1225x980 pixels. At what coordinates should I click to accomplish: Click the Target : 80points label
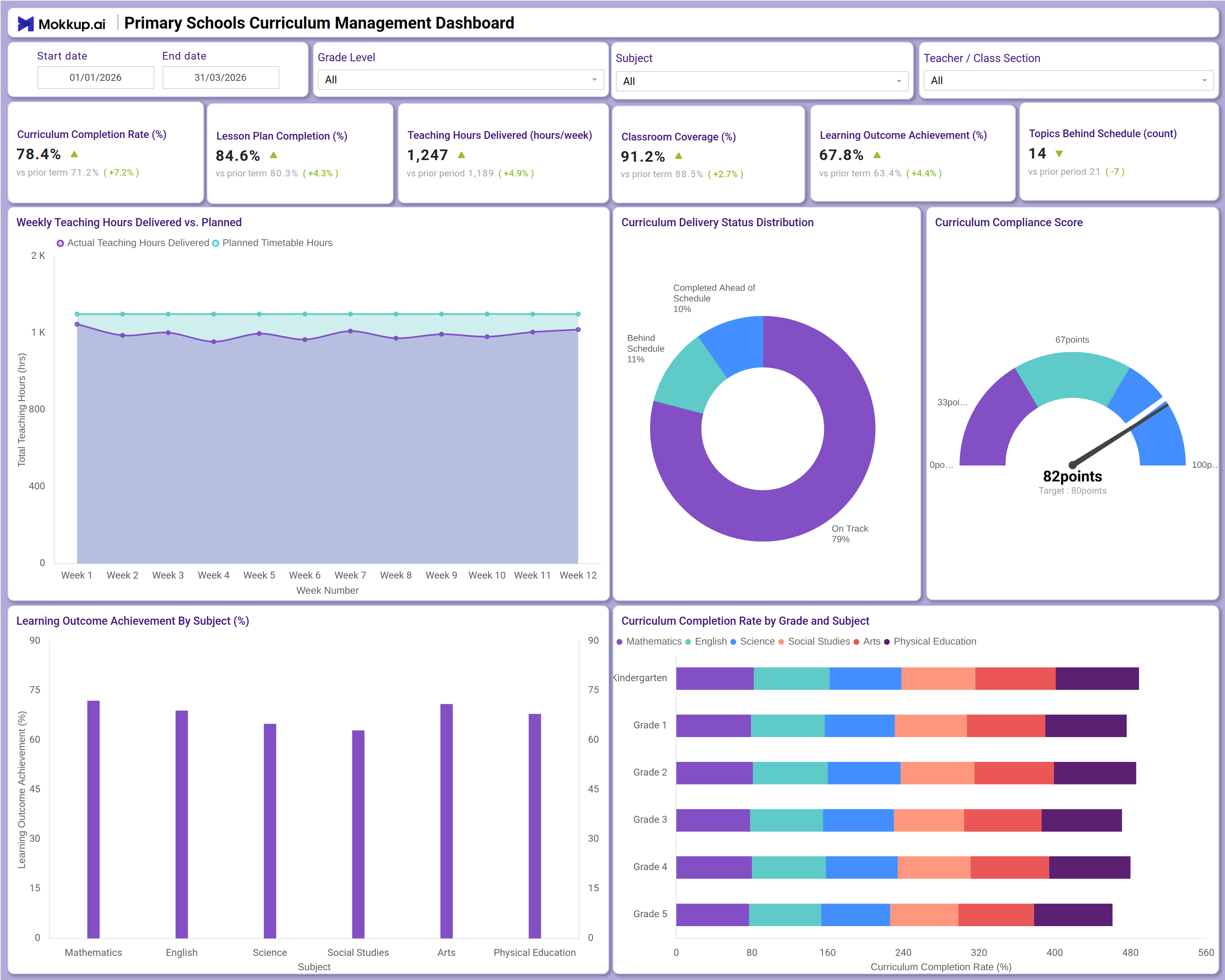[x=1072, y=491]
